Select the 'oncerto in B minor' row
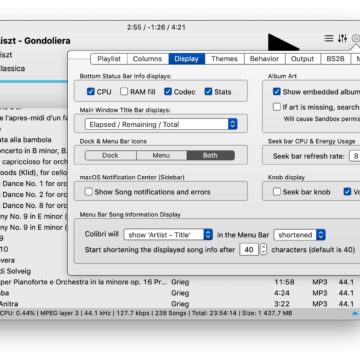Viewport: 360px width, 360px height. click(x=34, y=151)
